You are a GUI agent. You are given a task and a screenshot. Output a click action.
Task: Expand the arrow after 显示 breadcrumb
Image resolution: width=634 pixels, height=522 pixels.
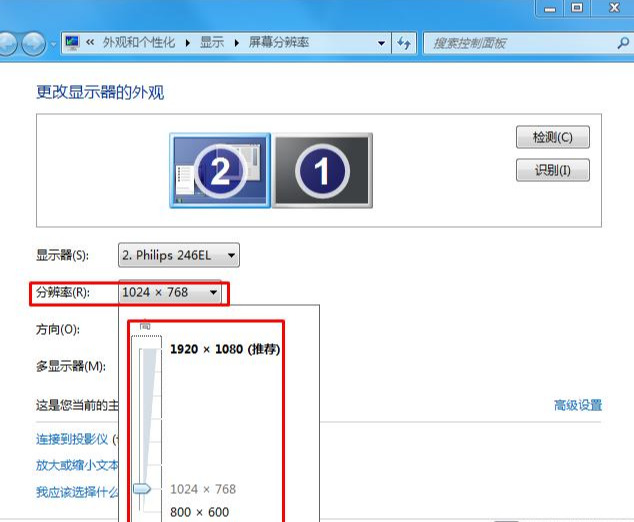[237, 42]
